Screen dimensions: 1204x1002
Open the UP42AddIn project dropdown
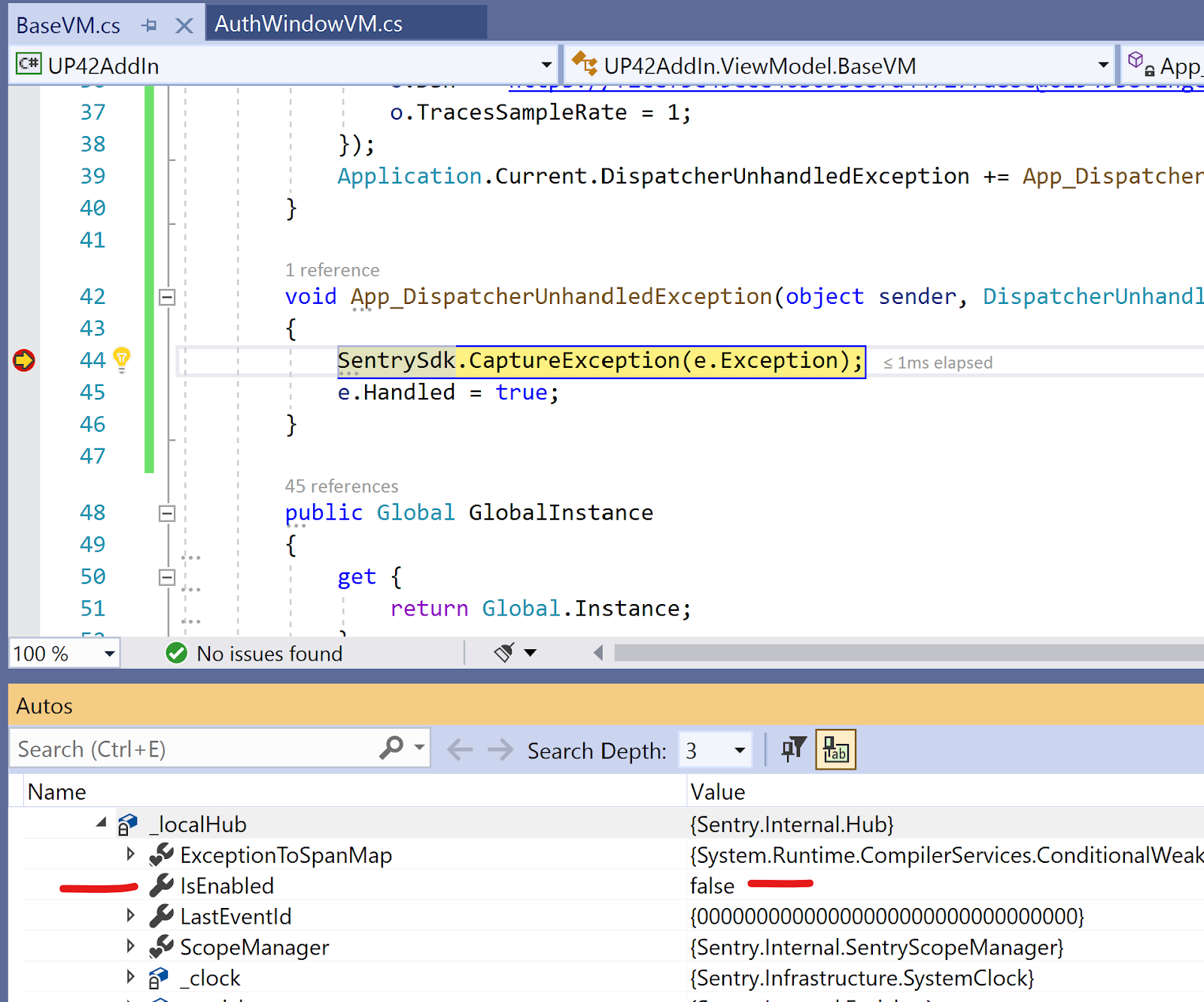[x=546, y=65]
